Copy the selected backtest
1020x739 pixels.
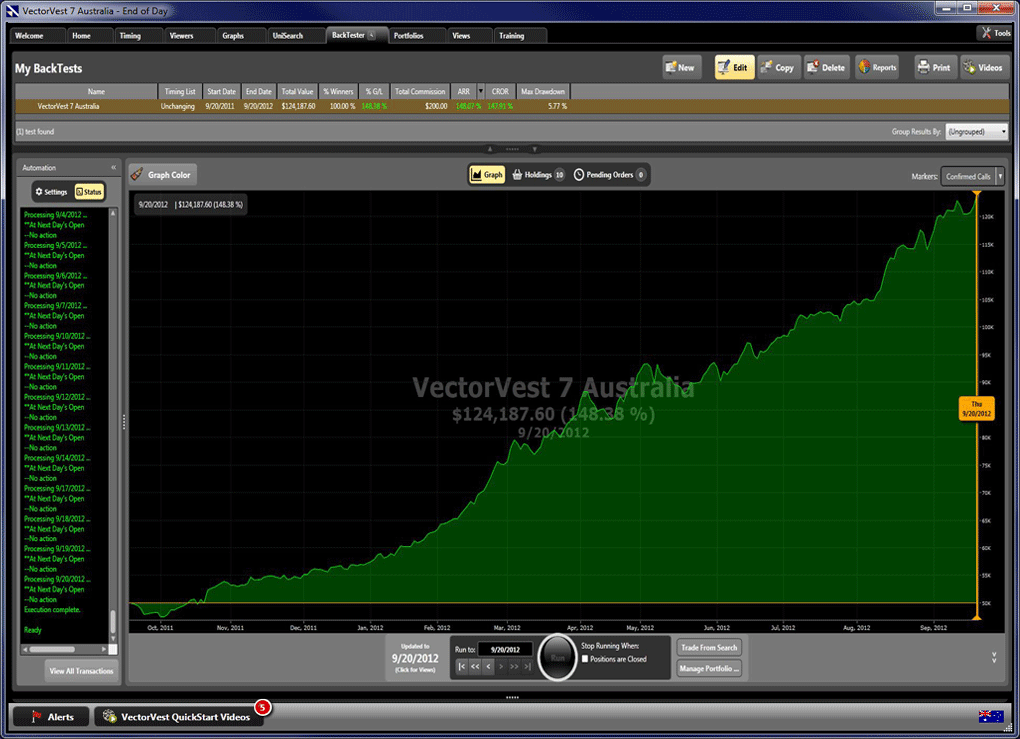[x=777, y=68]
